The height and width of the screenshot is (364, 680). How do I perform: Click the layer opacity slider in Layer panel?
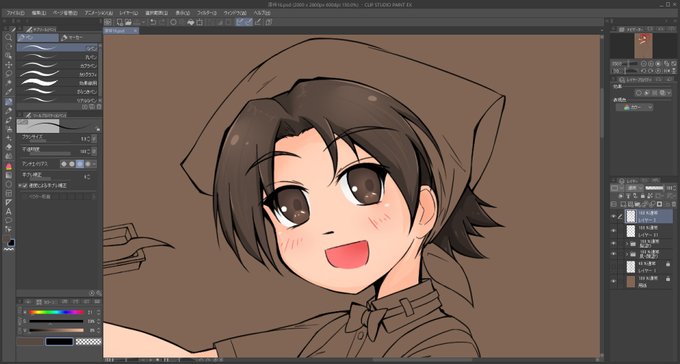(654, 188)
